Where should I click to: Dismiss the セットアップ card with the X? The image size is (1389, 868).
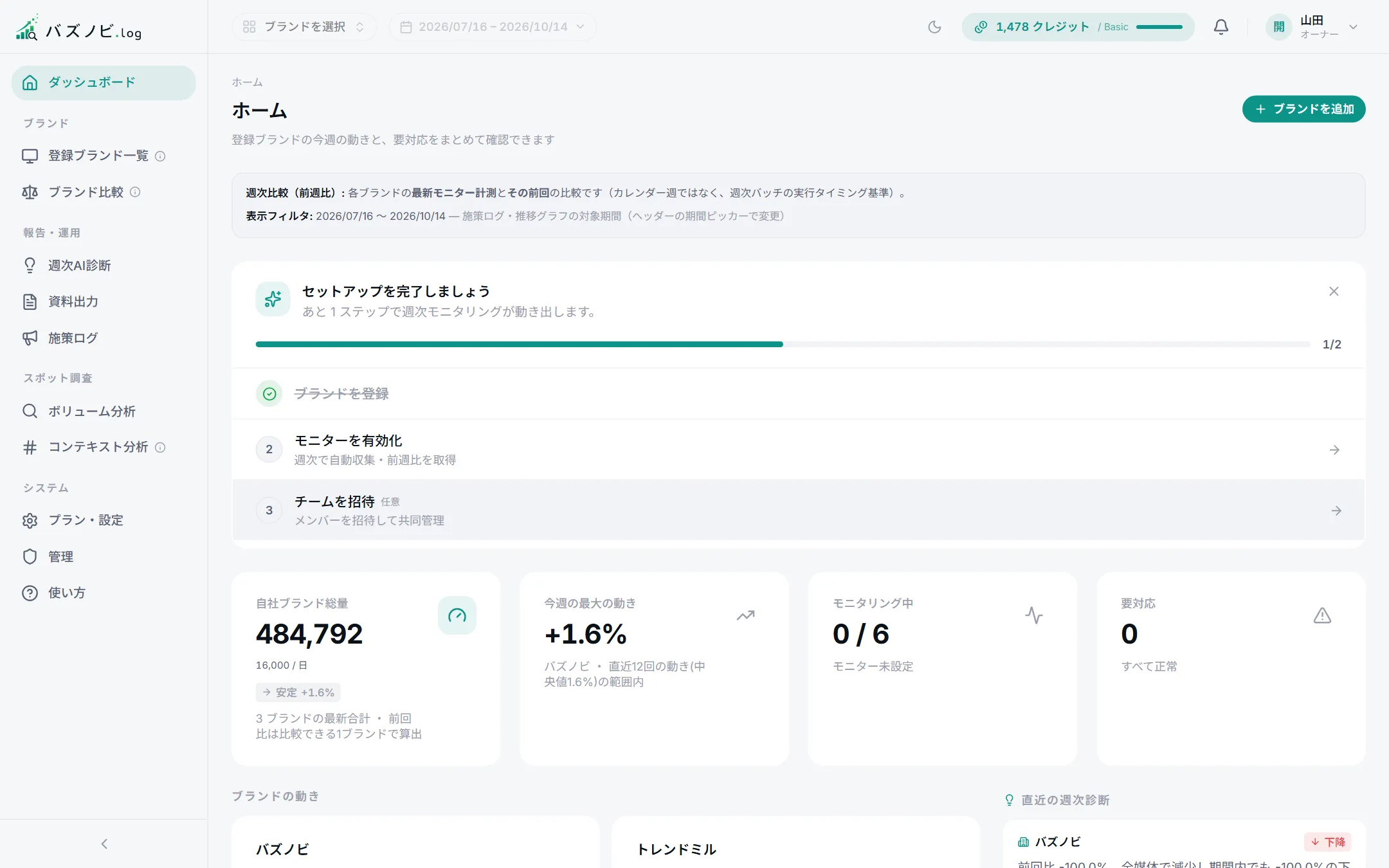[1334, 291]
